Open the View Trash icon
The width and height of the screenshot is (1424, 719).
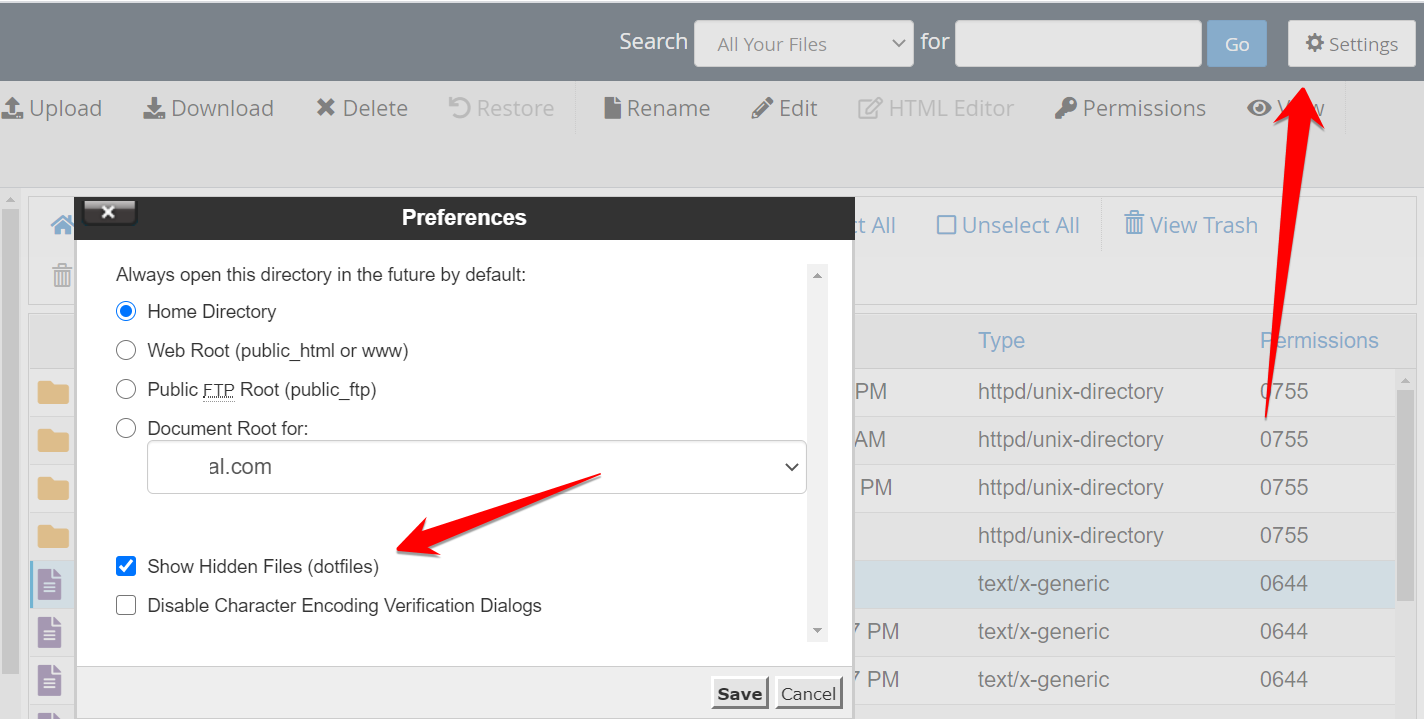click(1134, 224)
